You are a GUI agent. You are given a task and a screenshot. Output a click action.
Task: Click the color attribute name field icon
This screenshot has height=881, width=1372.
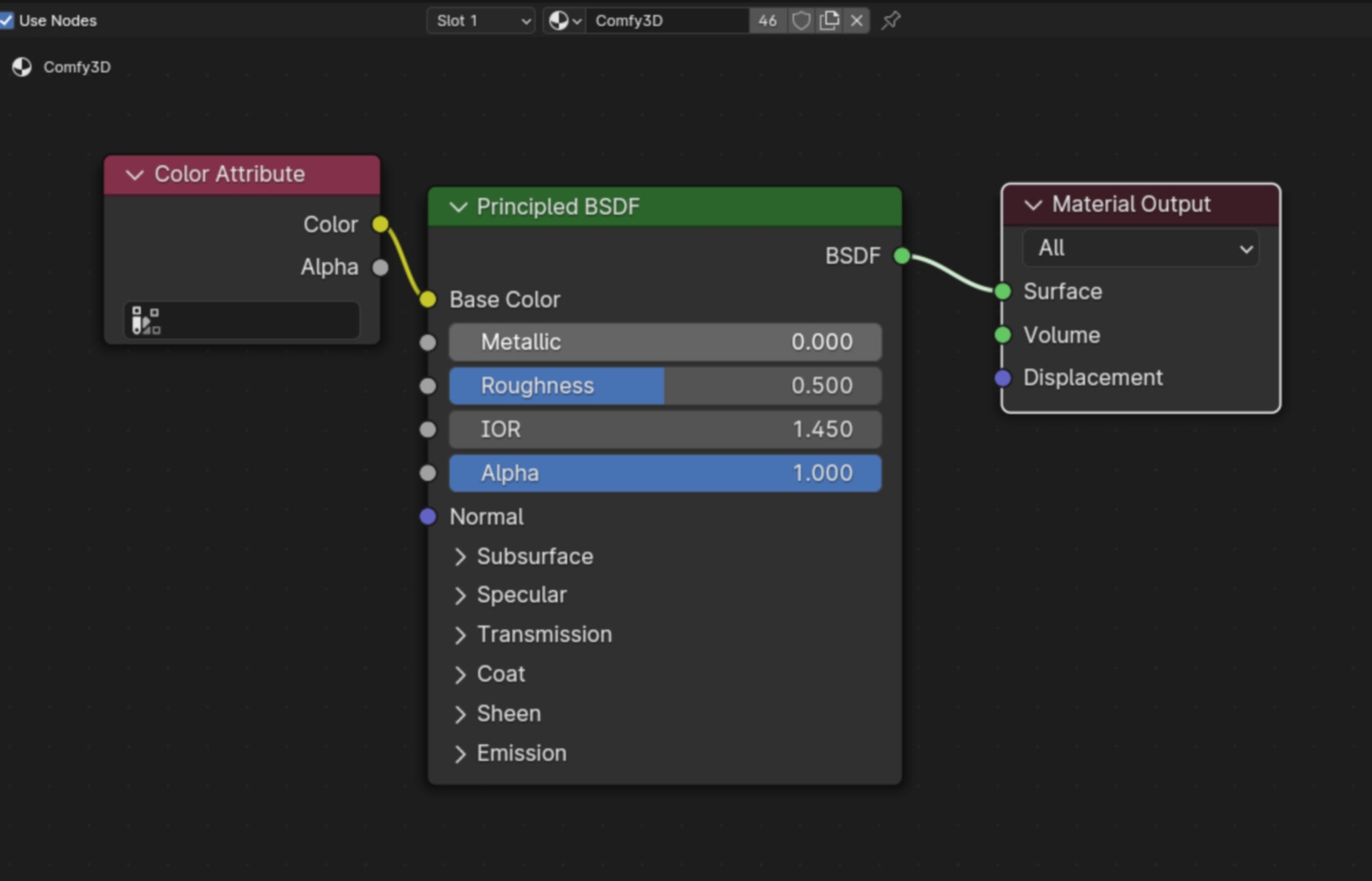pyautogui.click(x=147, y=321)
